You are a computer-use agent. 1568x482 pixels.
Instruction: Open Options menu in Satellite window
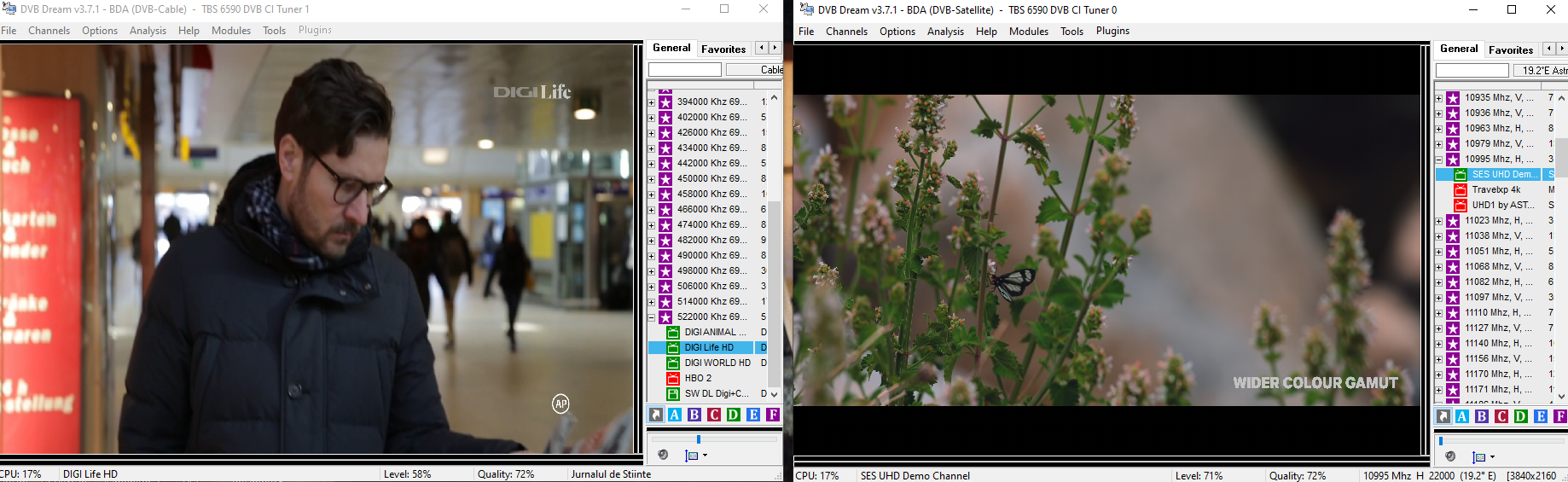coord(897,32)
